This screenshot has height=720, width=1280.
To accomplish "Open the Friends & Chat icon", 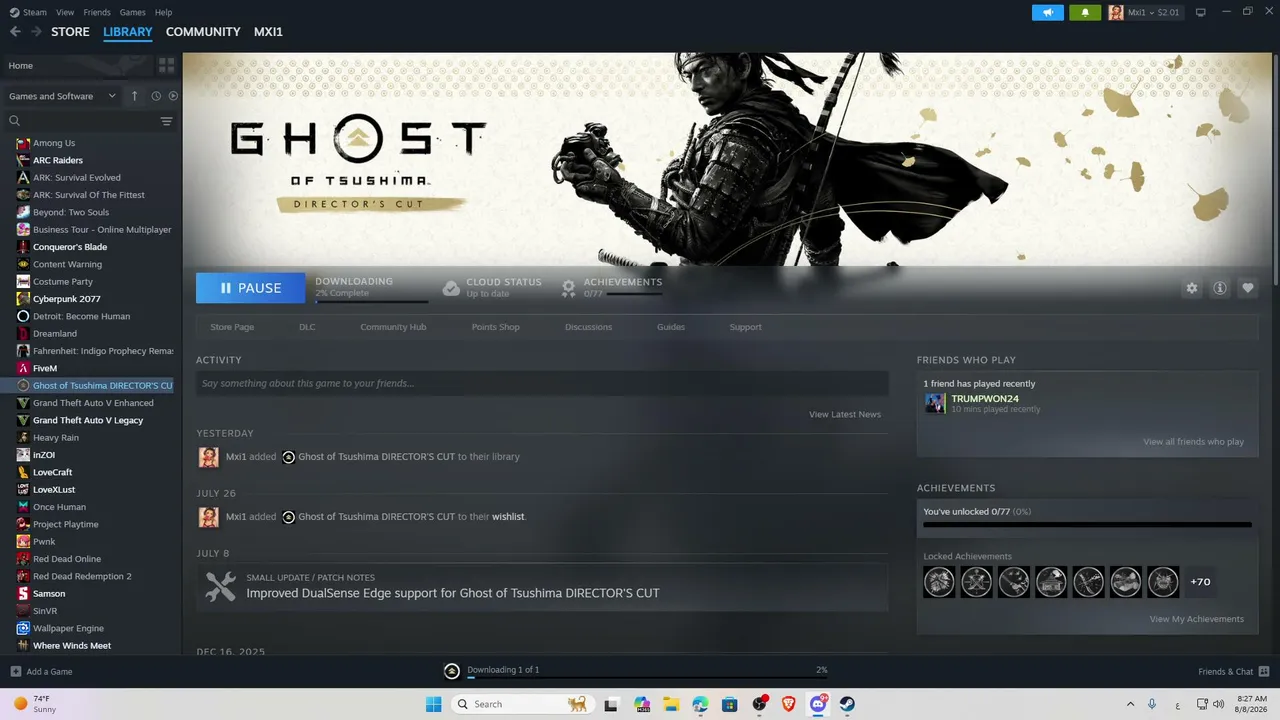I will 1264,671.
